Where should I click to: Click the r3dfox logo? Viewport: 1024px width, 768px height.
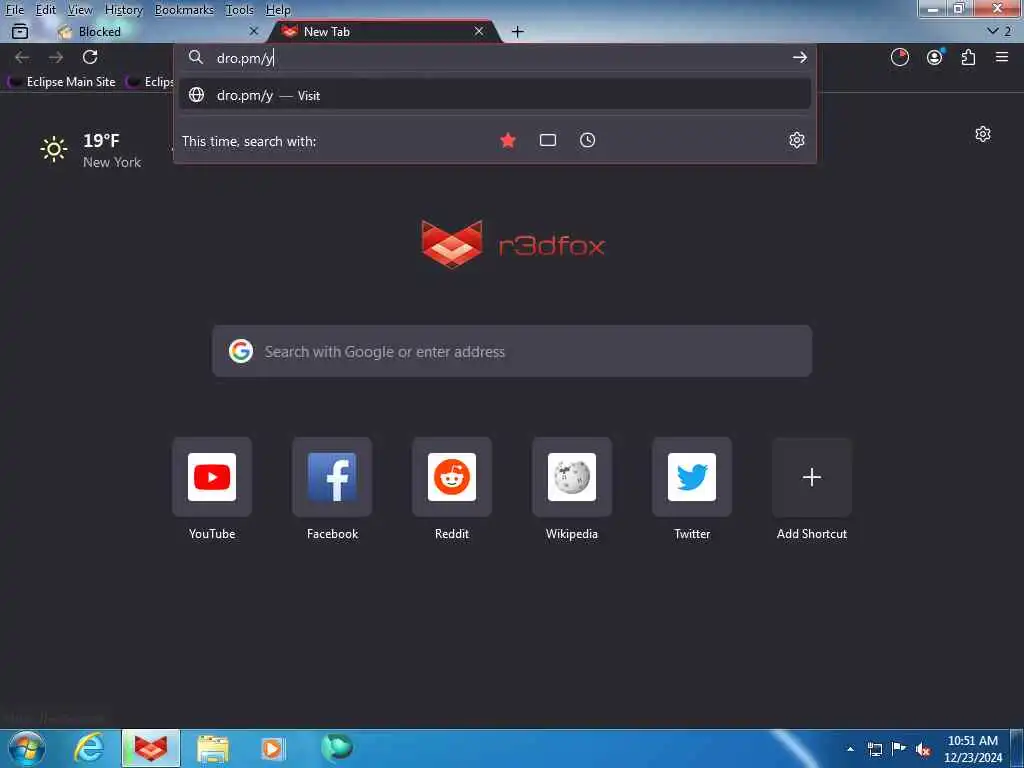pyautogui.click(x=513, y=245)
